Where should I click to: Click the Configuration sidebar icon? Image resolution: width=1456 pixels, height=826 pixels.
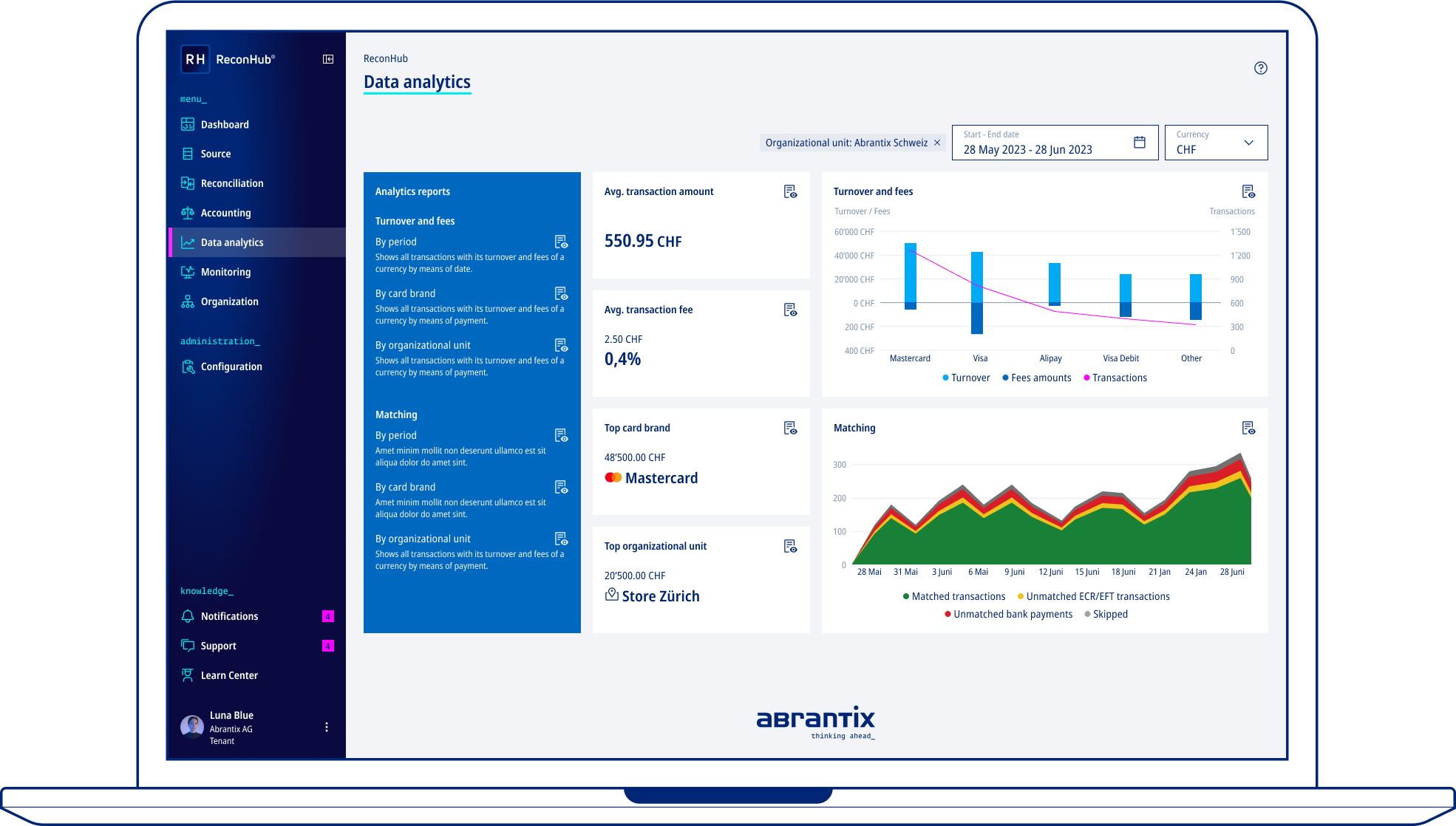(x=188, y=366)
